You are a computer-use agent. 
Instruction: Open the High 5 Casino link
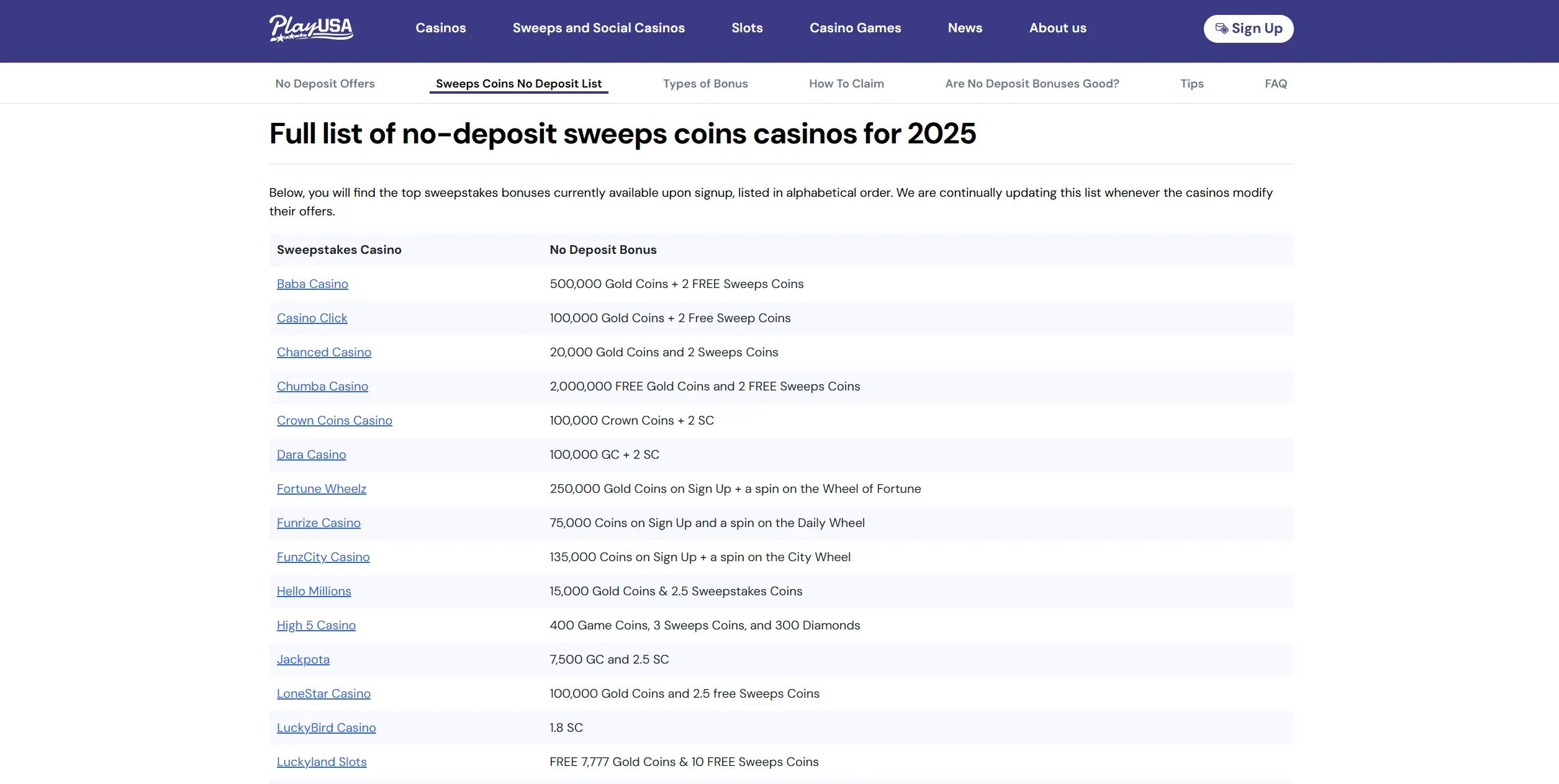(x=316, y=625)
